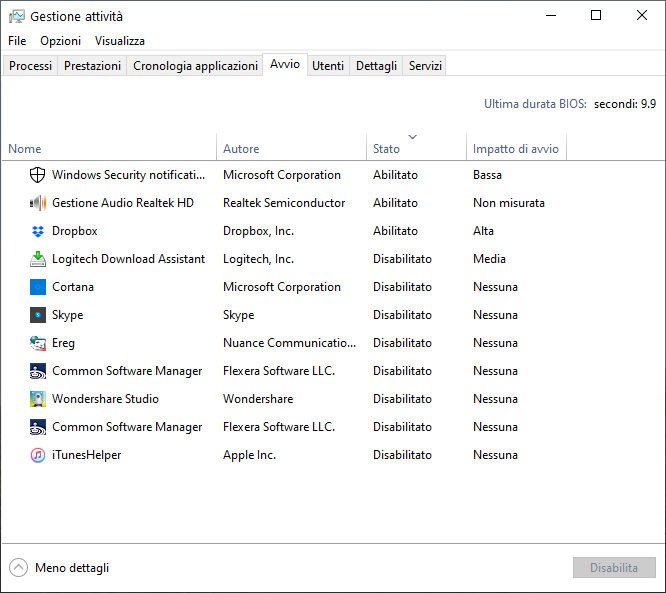
Task: Click the Wondershare Studio icon
Action: pos(37,399)
